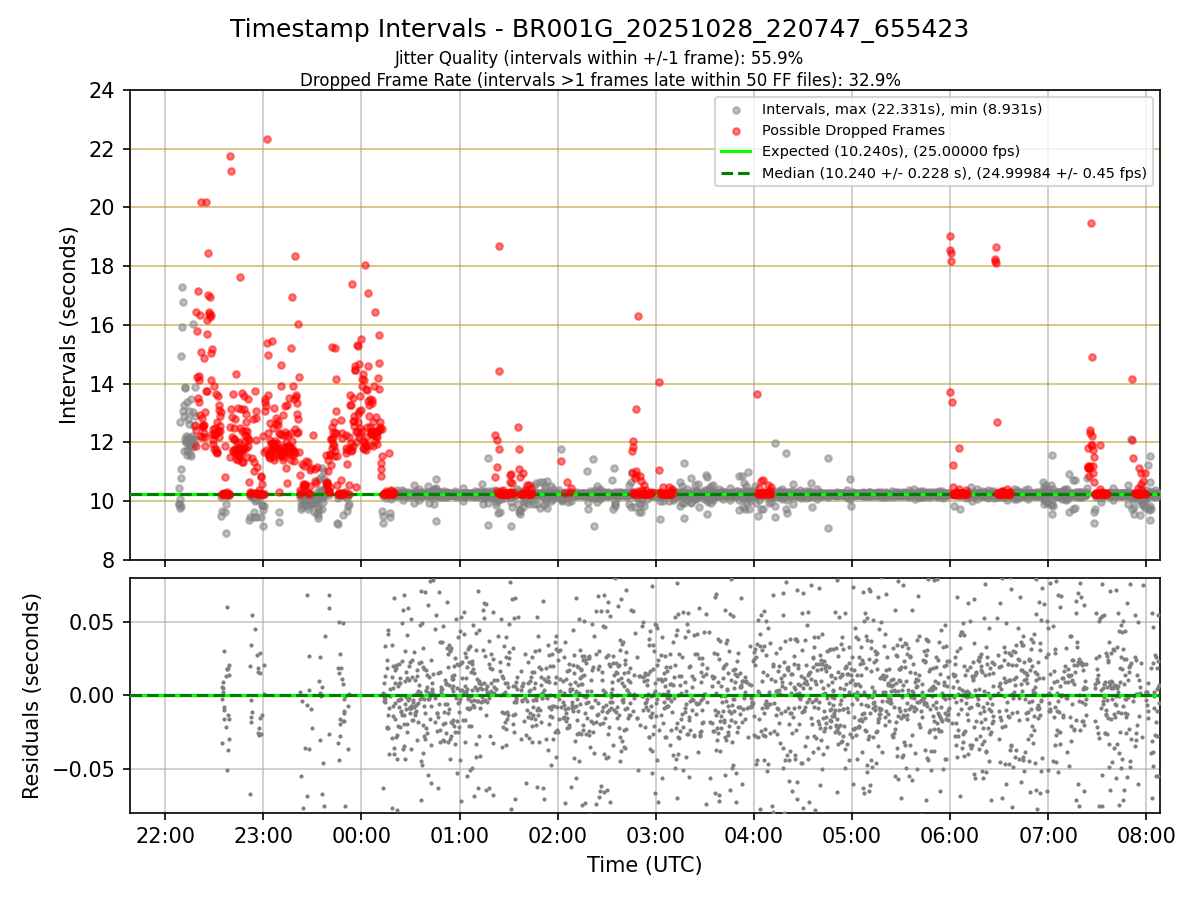Select the Dropped Frame Rate 32.9% subtitle
The width and height of the screenshot is (1200, 900).
pyautogui.click(x=599, y=79)
